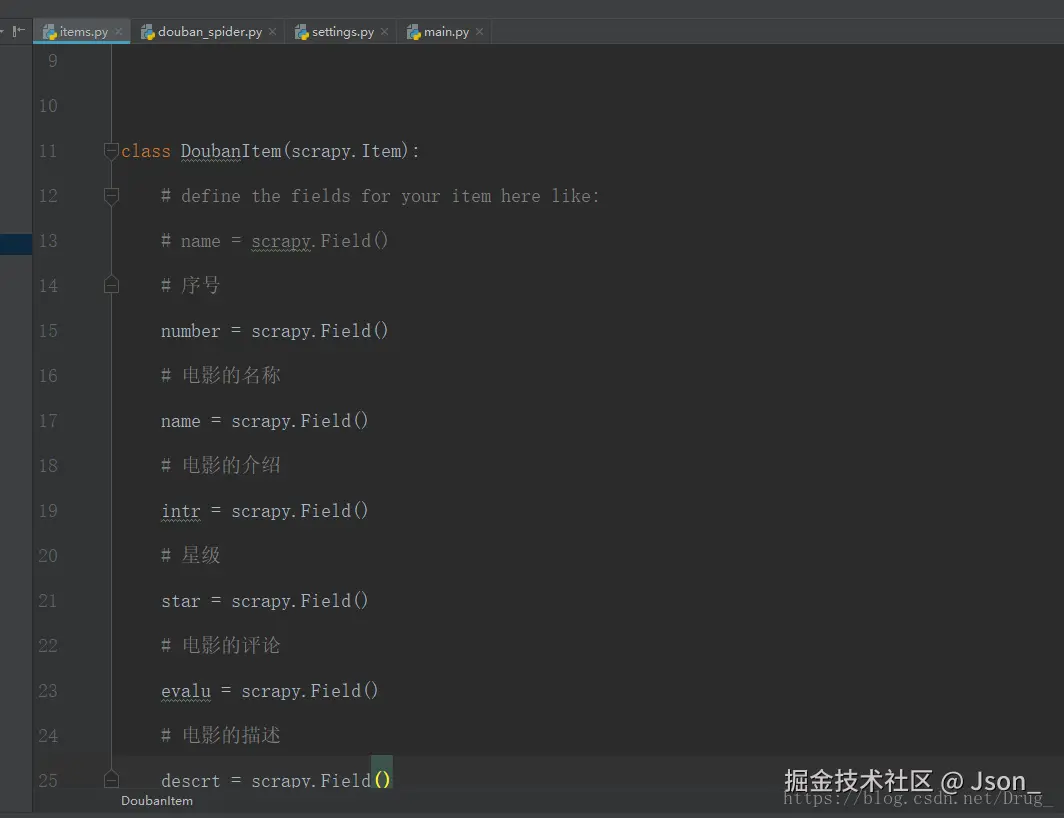Image resolution: width=1064 pixels, height=818 pixels.
Task: Click the 'intr' variable on line 19
Action: (180, 511)
